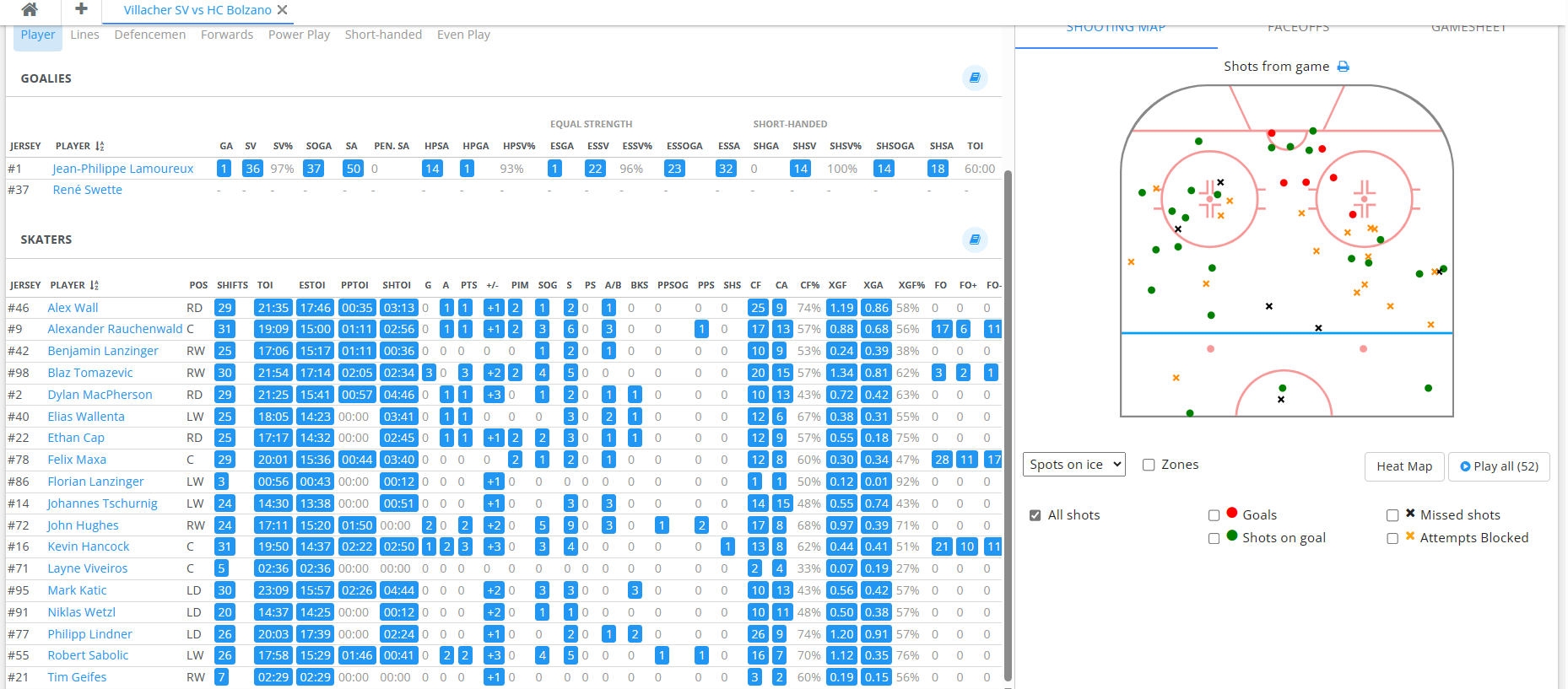Enable the Zones checkbox

click(x=1149, y=465)
